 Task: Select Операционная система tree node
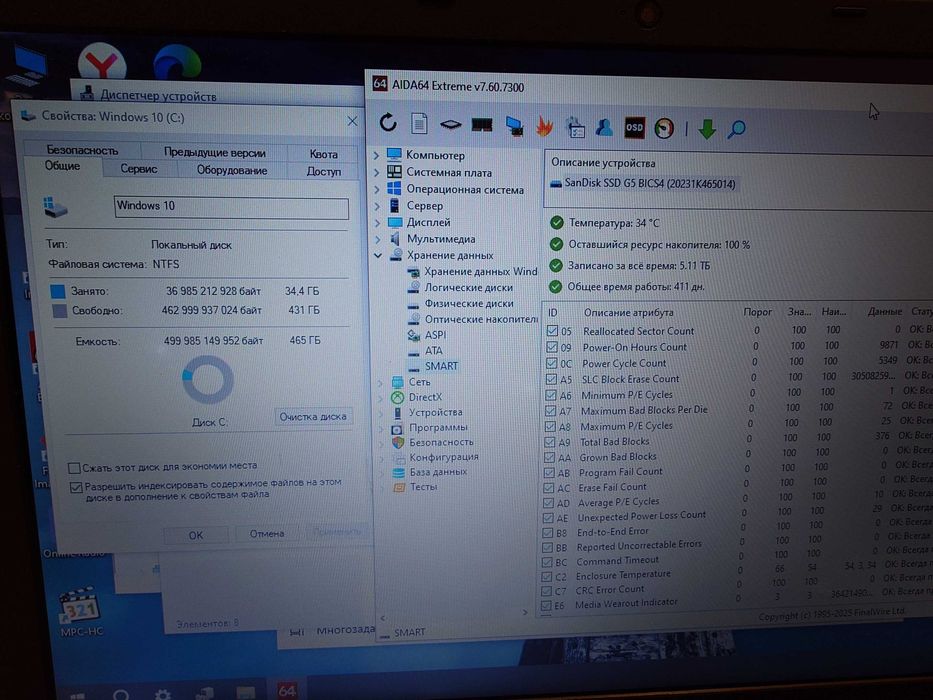click(x=465, y=189)
